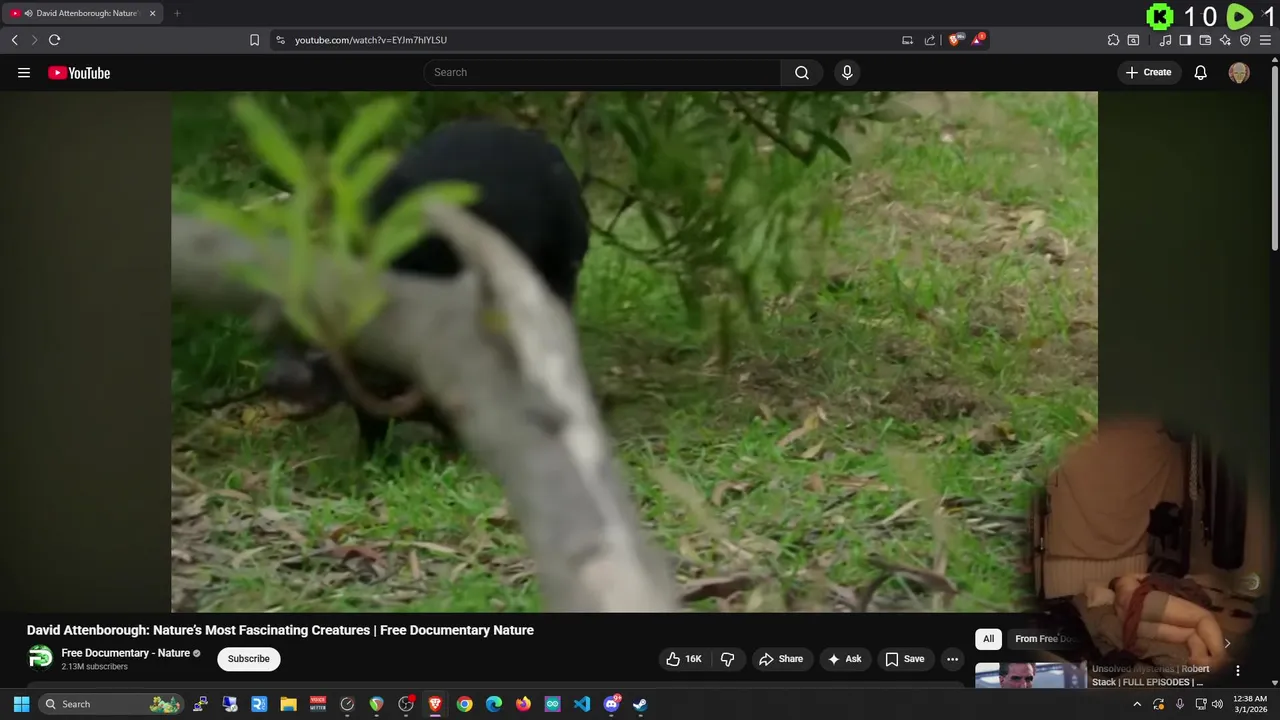The height and width of the screenshot is (720, 1280).
Task: Click the system tray microphone icon
Action: 1180,704
